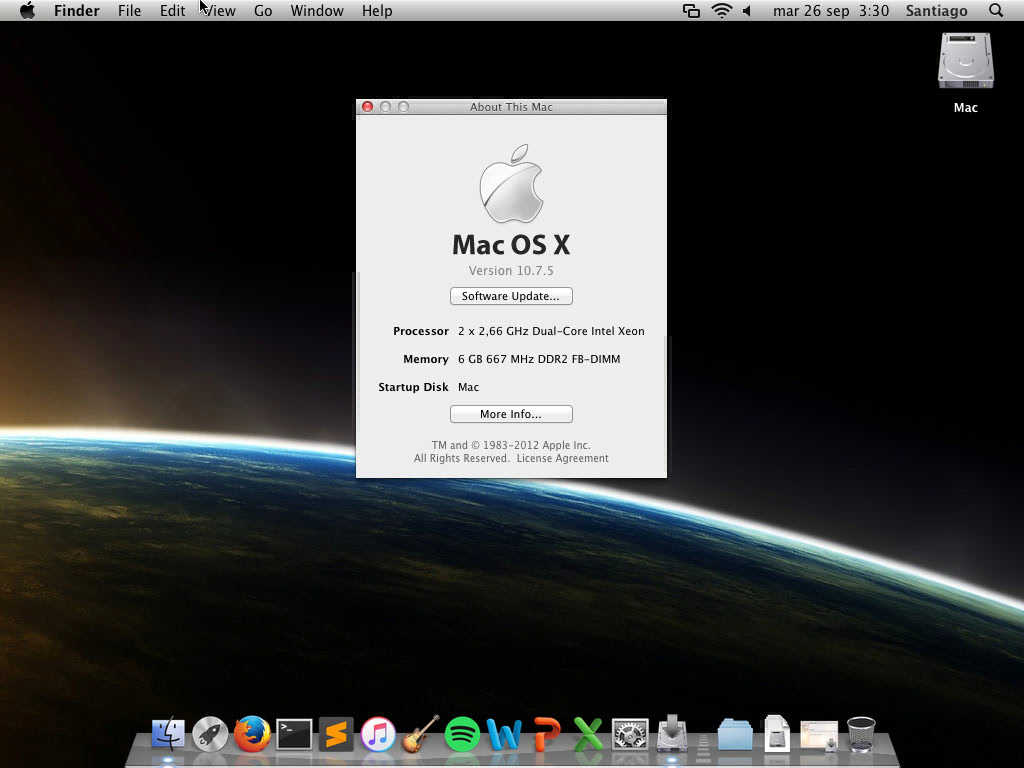
Task: Open the Apple menu
Action: (28, 11)
